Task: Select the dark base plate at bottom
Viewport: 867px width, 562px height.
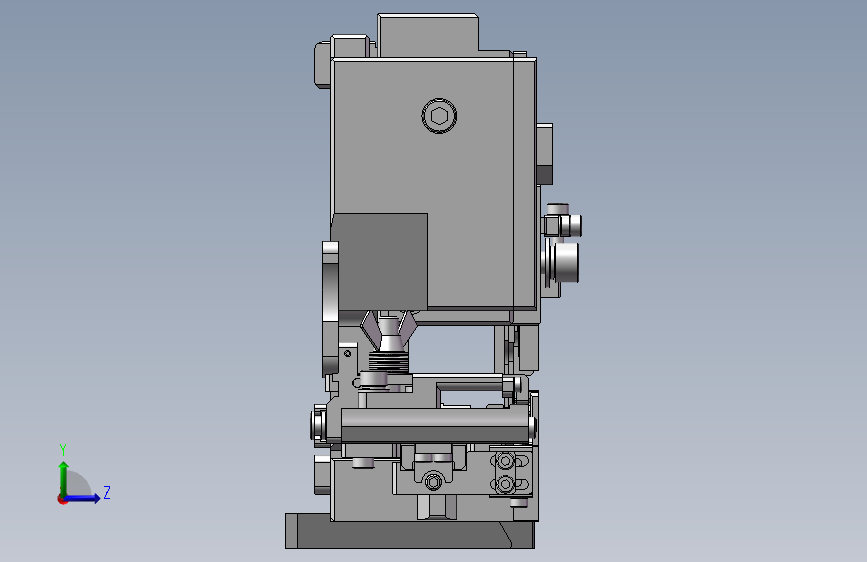Action: [410, 531]
